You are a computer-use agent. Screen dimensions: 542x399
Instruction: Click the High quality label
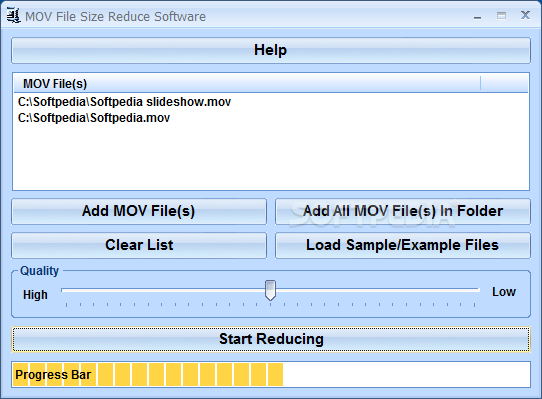click(35, 295)
